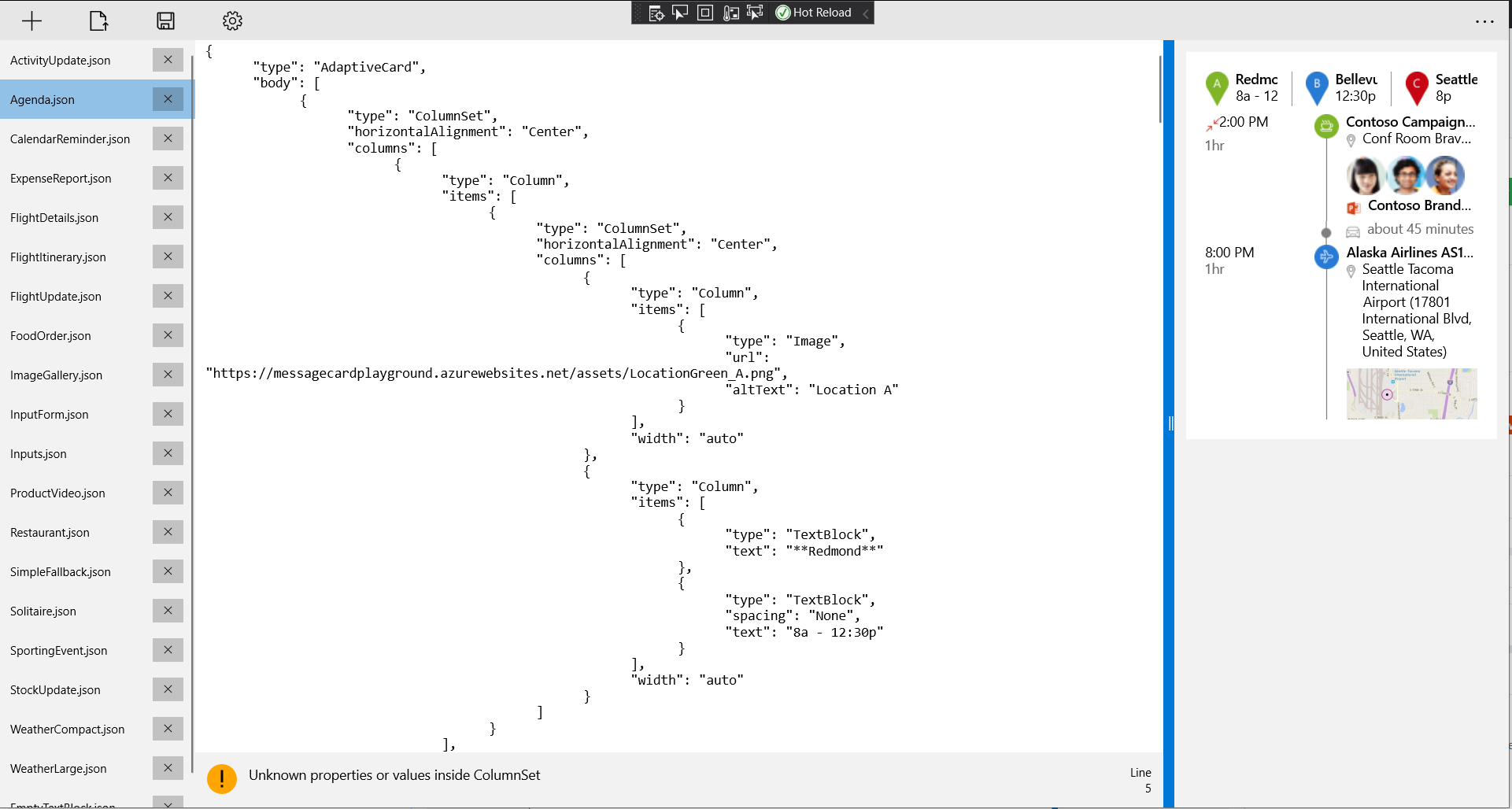Expand the editor splitter handle

pyautogui.click(x=1170, y=423)
